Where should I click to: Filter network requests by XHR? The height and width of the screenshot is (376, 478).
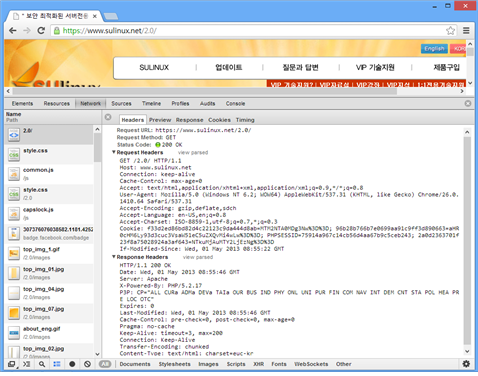(259, 364)
